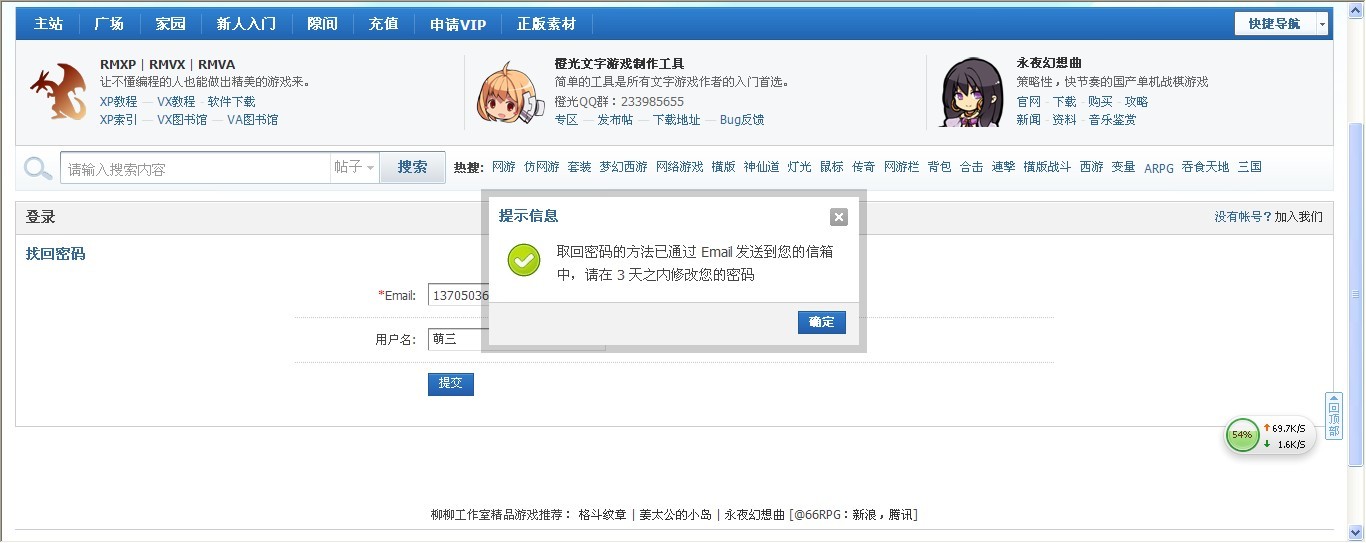Open the Bug反馈 link
Screen dimensions: 1366x543
(742, 120)
